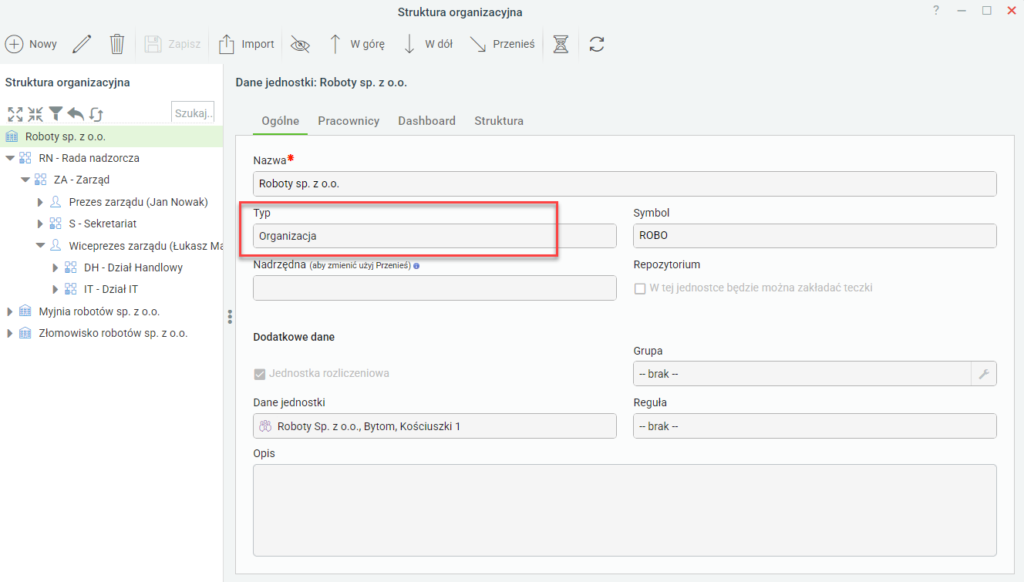
Task: Select Złomowisko robotów sp. z o.o. item
Action: (x=113, y=333)
